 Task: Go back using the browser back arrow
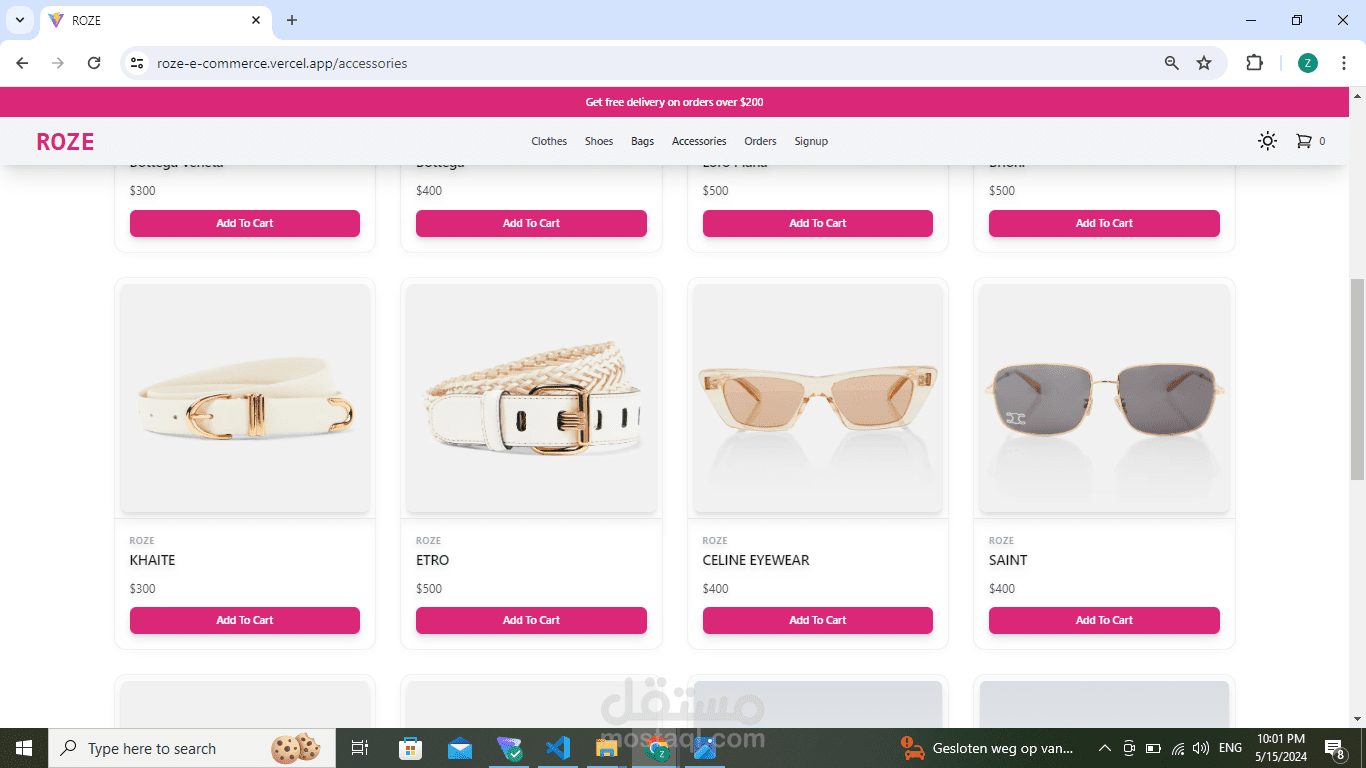pyautogui.click(x=22, y=63)
